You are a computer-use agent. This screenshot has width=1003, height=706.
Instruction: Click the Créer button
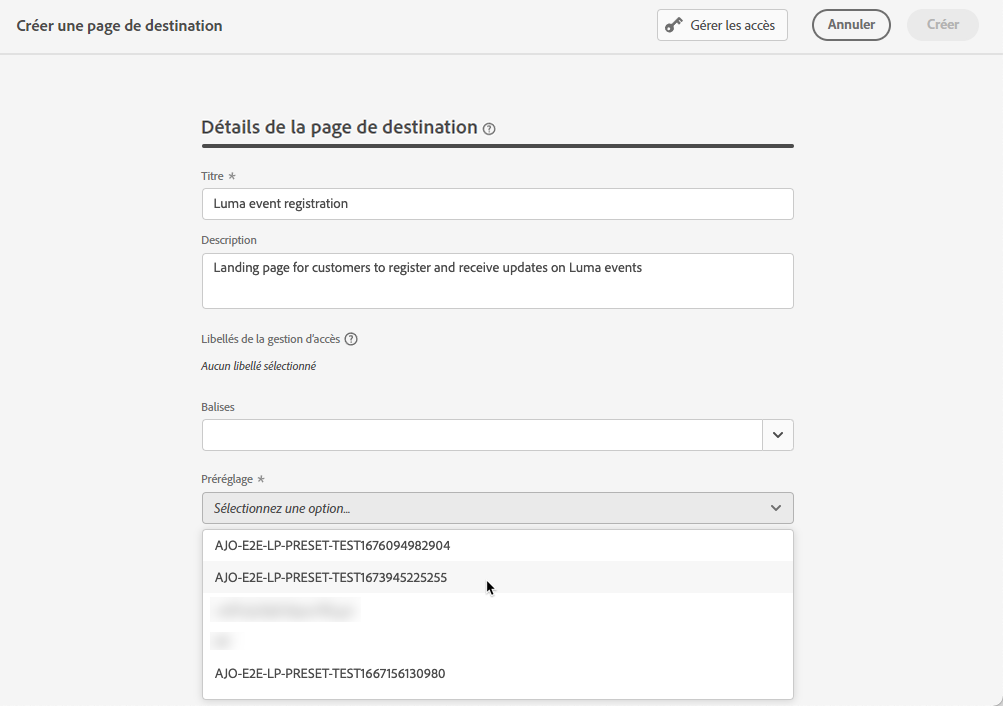coord(942,25)
